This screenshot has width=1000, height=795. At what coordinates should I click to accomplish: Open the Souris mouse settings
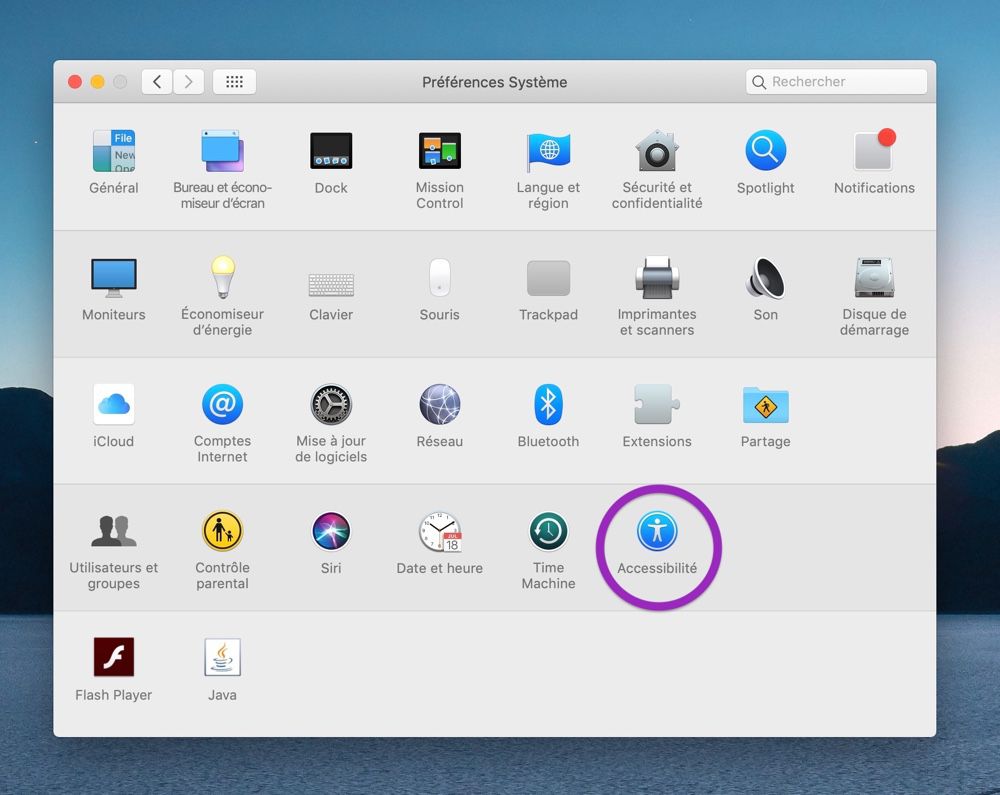[439, 278]
